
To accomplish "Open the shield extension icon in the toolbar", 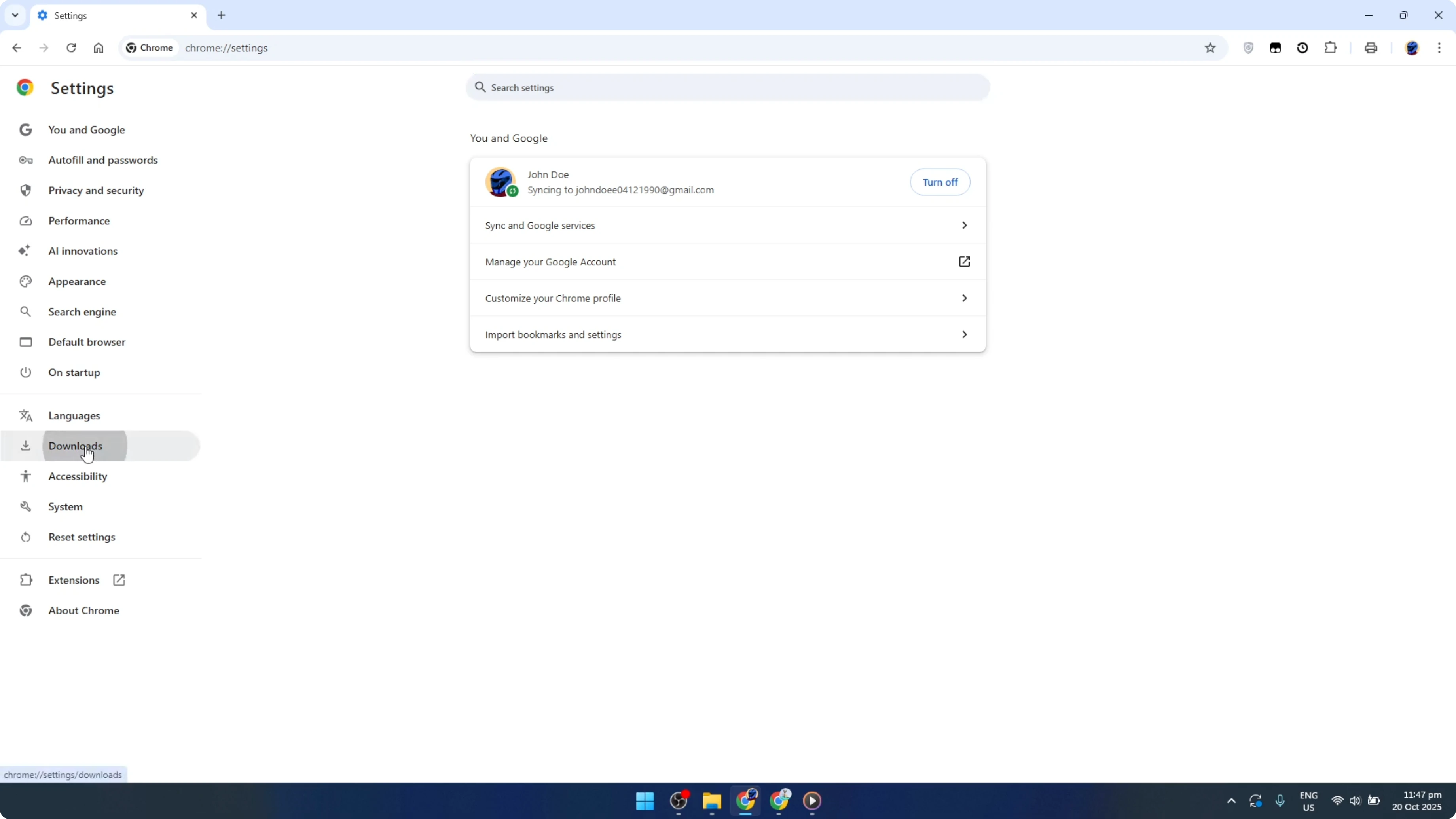I will pos(1248,48).
